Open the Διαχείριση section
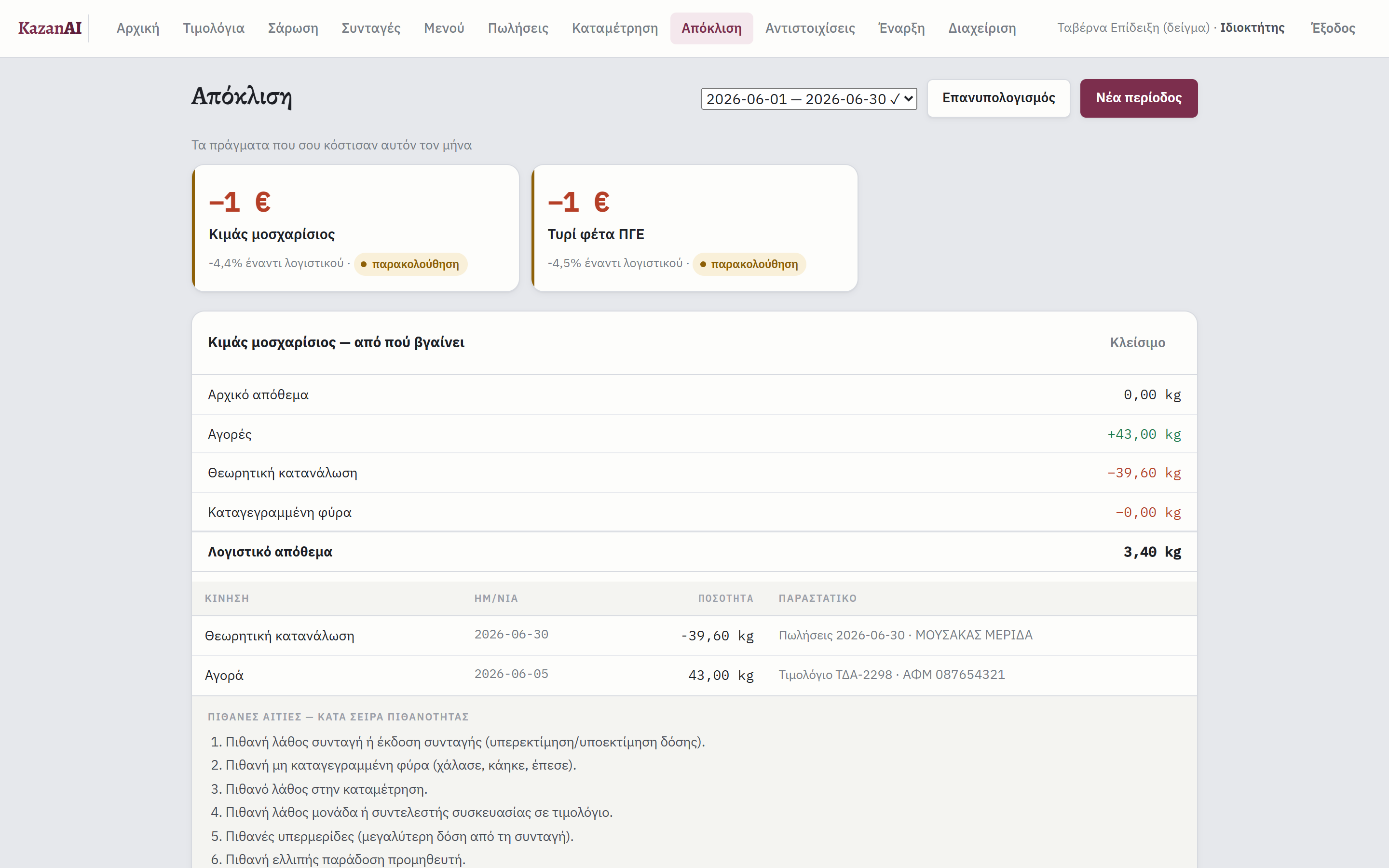This screenshot has height=868, width=1389. coord(981,28)
